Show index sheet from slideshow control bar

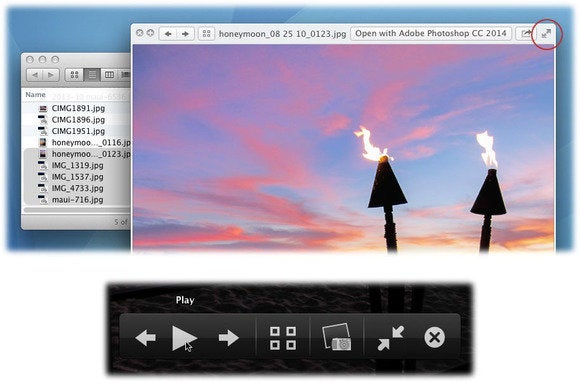pyautogui.click(x=283, y=338)
